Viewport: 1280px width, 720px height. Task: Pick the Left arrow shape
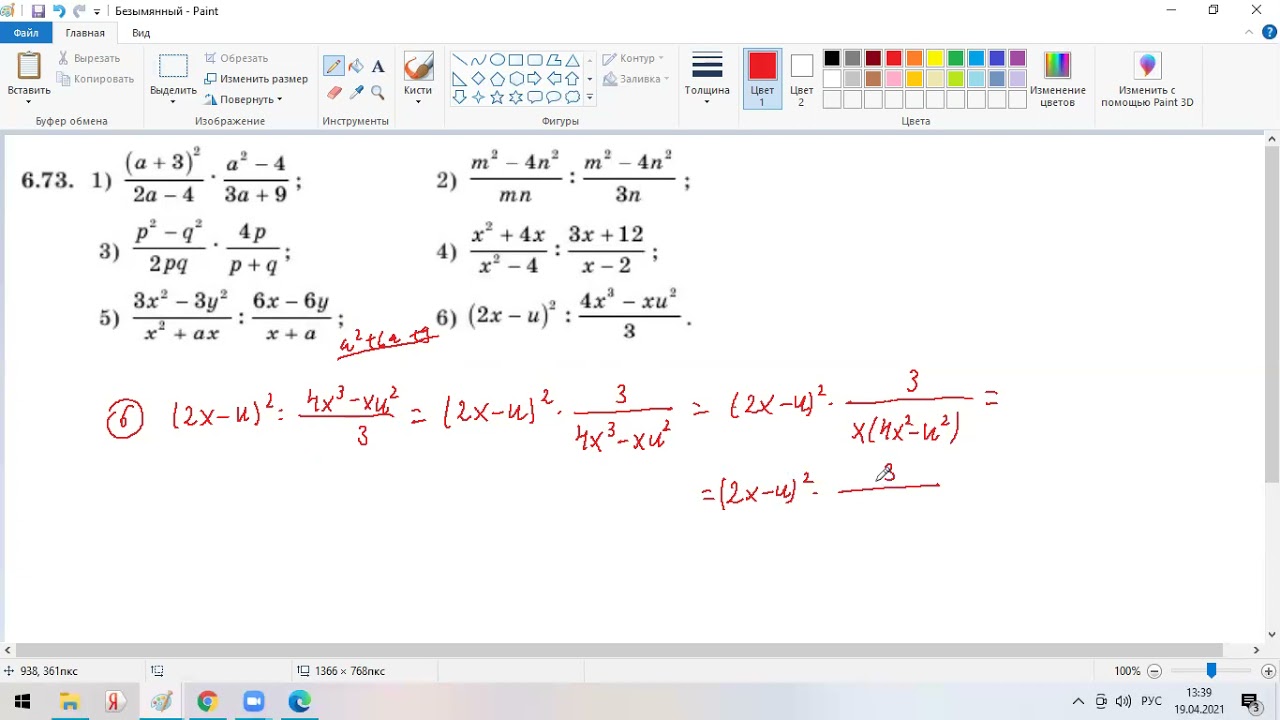553,79
